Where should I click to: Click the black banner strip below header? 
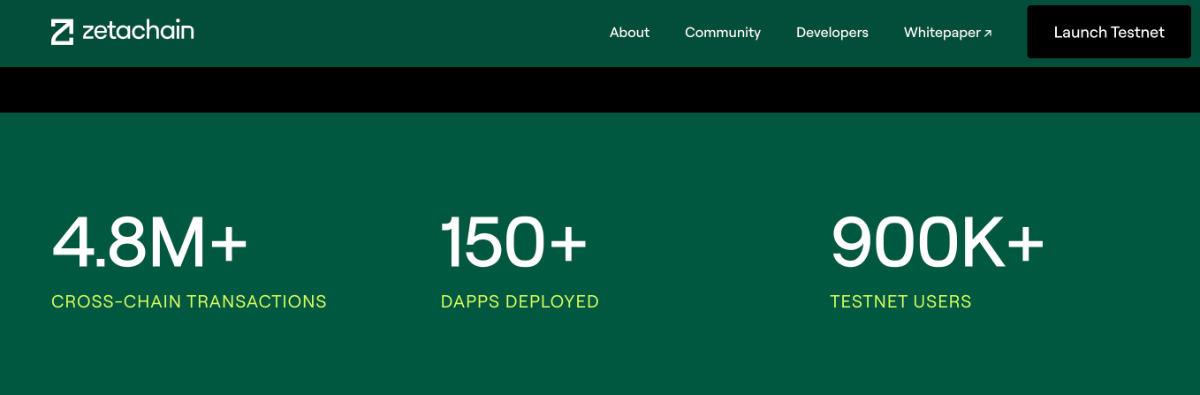(600, 90)
